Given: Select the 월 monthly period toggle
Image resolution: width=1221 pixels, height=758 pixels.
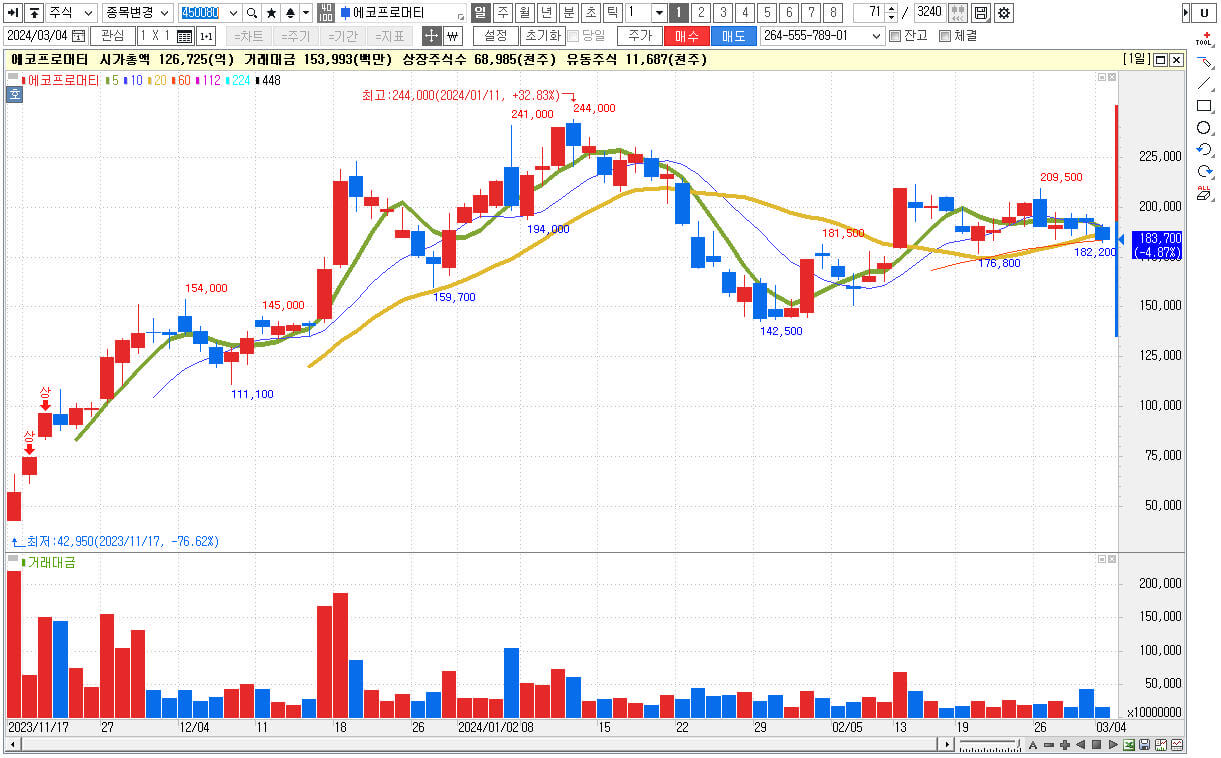Looking at the screenshot, I should click(524, 13).
